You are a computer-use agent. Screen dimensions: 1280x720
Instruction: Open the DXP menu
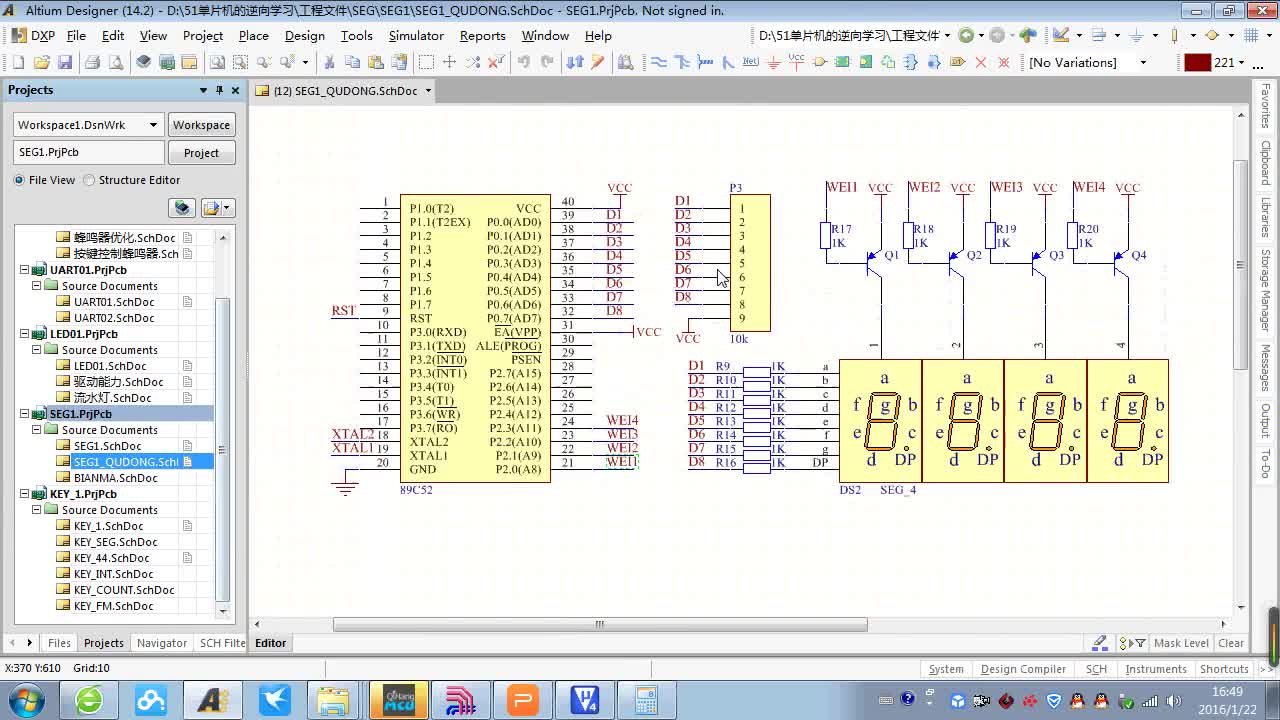(33, 35)
